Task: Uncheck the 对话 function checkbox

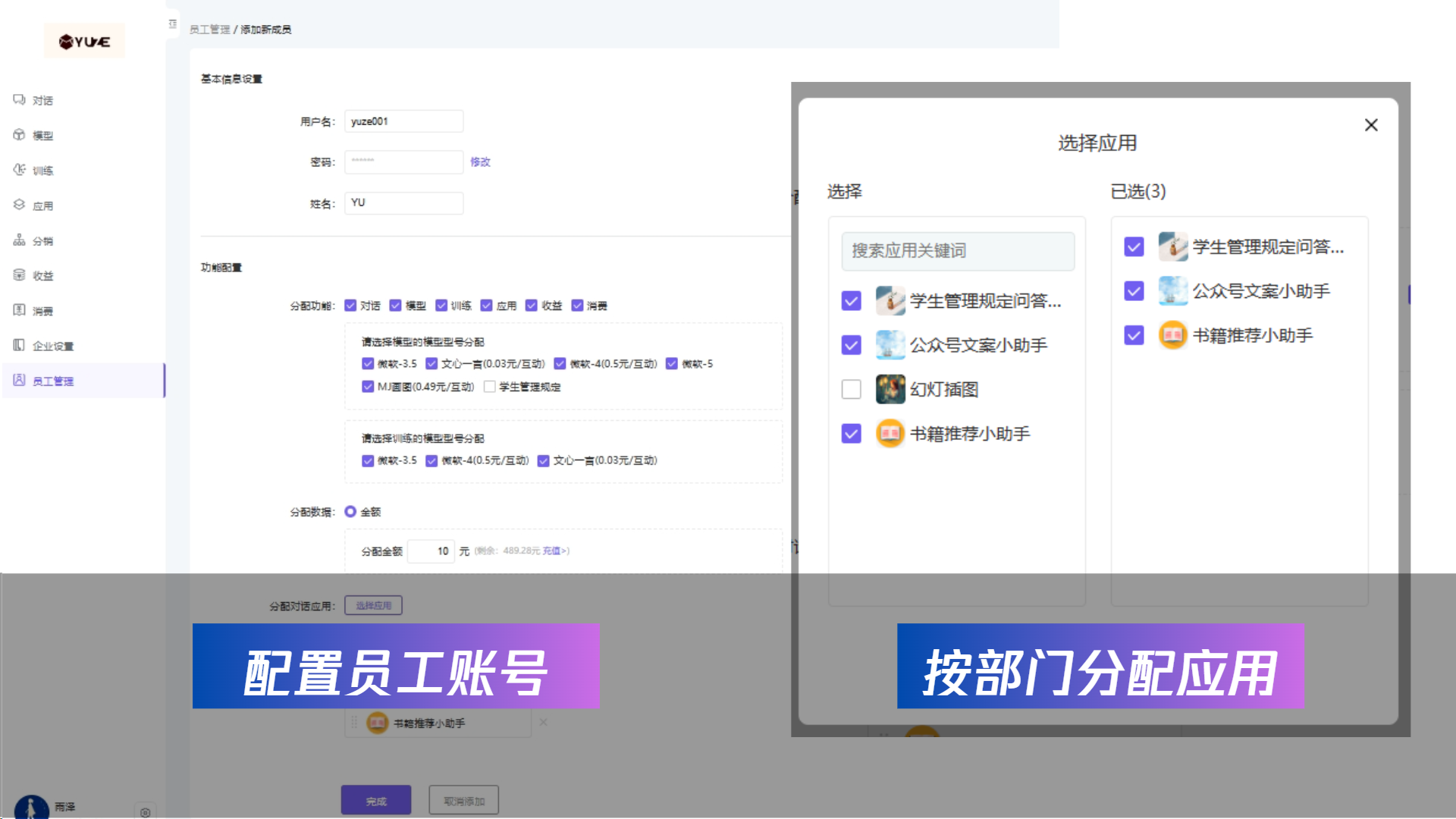Action: coord(350,305)
